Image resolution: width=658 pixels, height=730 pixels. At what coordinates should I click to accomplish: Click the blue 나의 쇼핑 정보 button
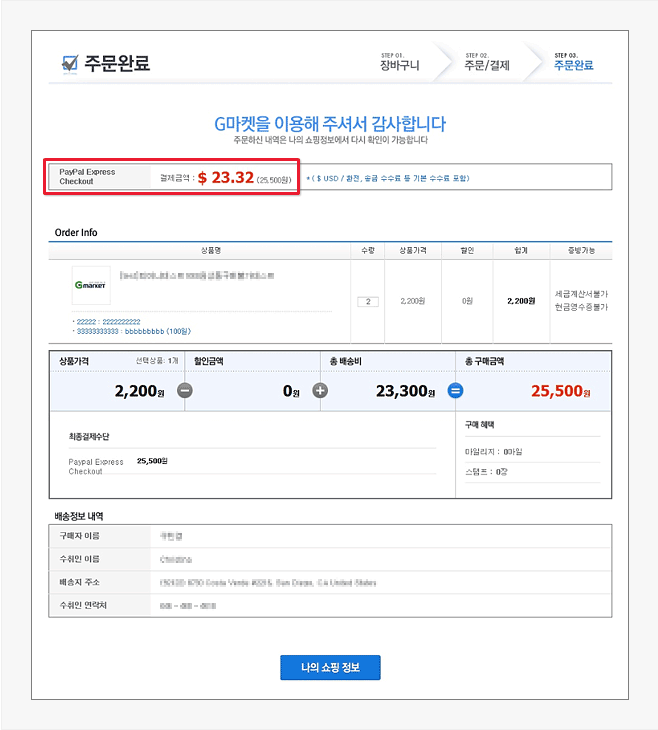click(x=330, y=667)
